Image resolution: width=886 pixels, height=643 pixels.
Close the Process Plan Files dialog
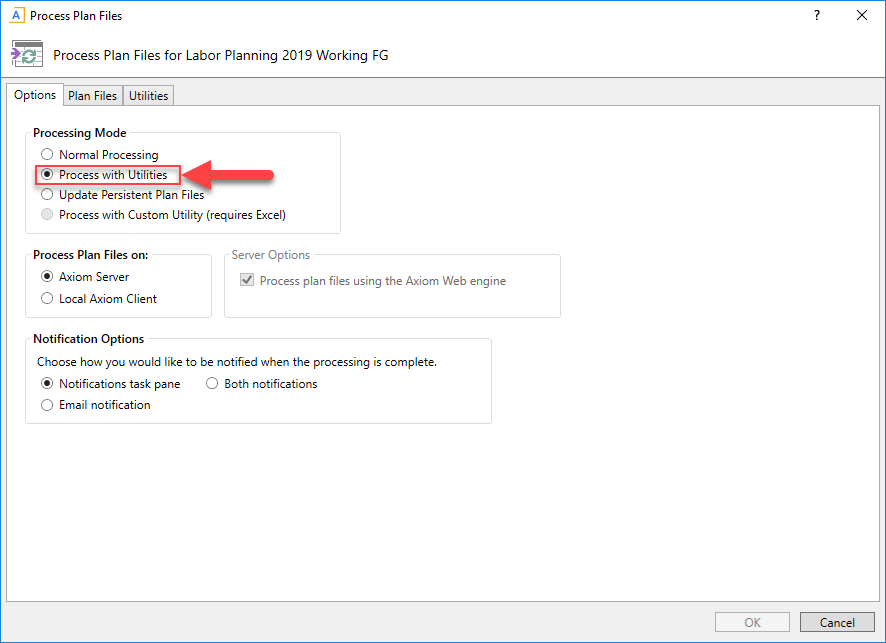(861, 16)
